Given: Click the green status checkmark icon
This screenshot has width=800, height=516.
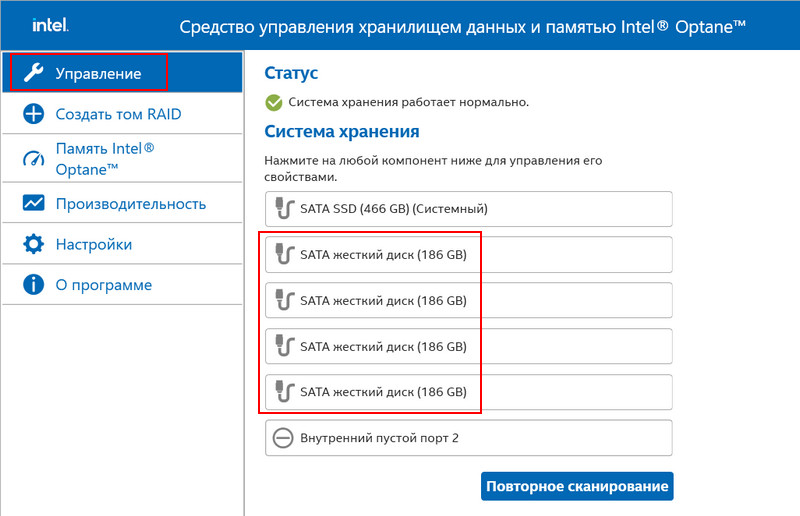Looking at the screenshot, I should pos(274,103).
